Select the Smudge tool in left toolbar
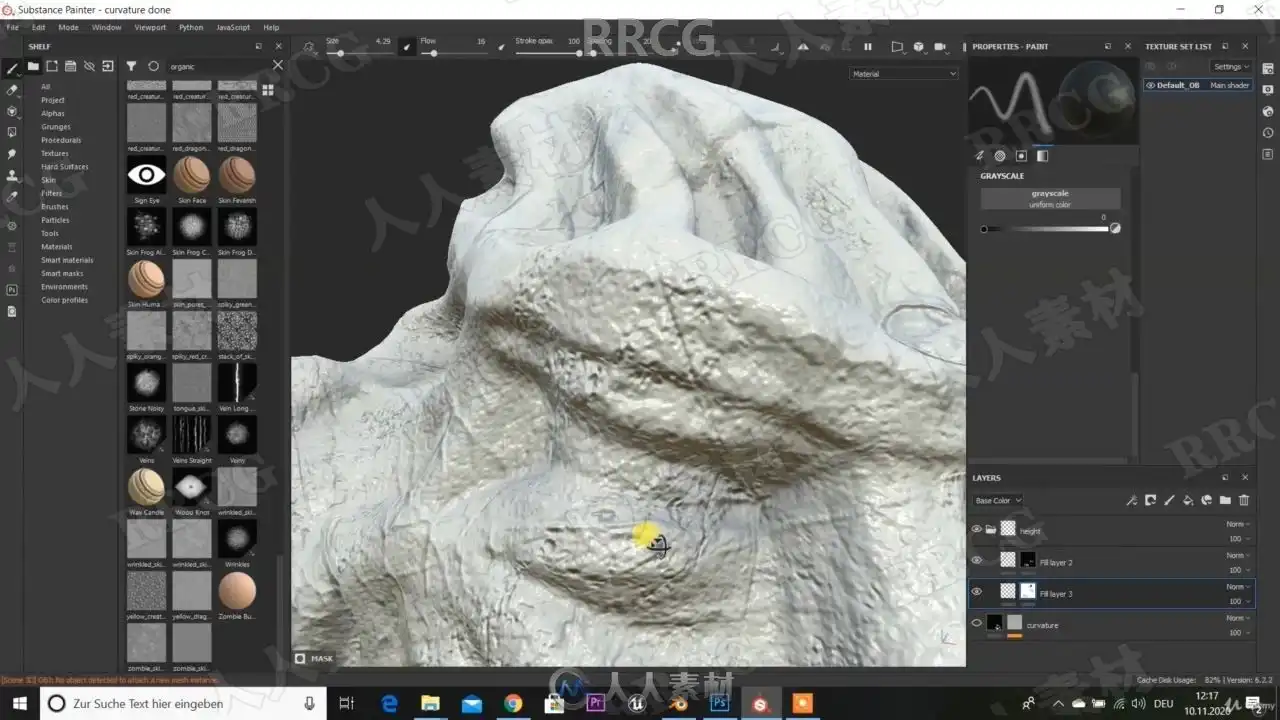This screenshot has width=1280, height=720. point(12,154)
